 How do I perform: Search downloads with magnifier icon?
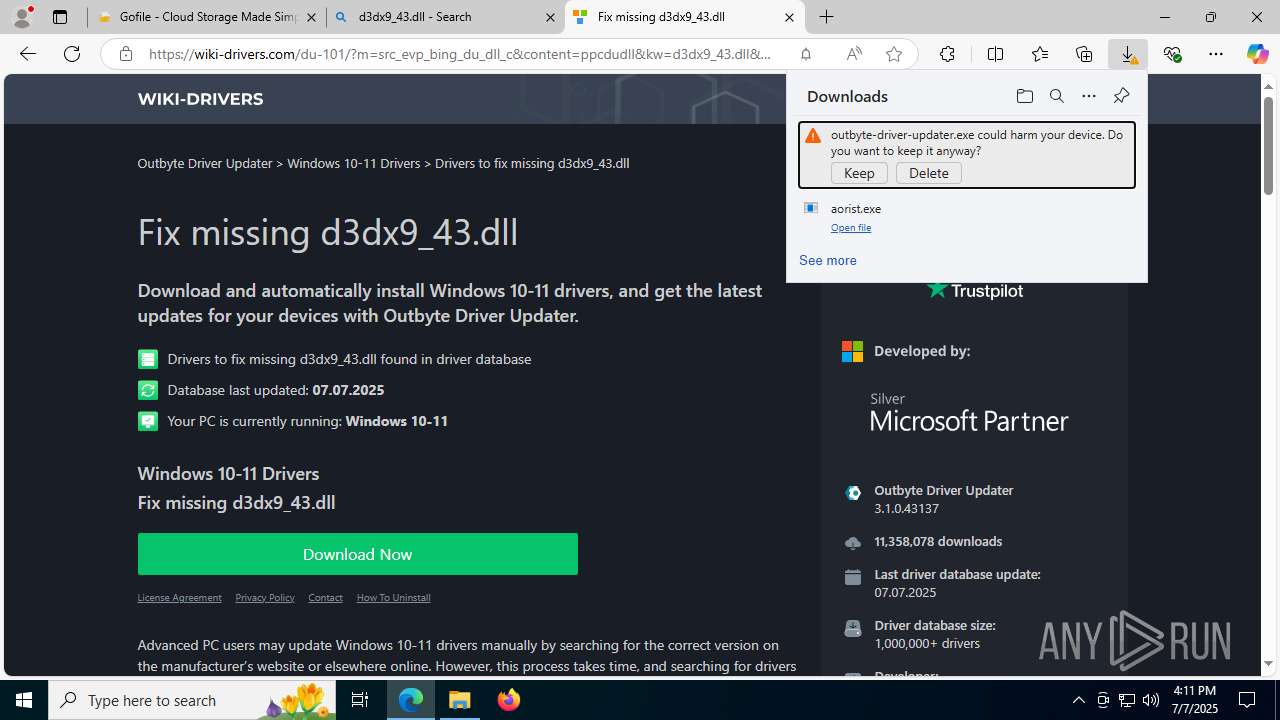[1056, 96]
